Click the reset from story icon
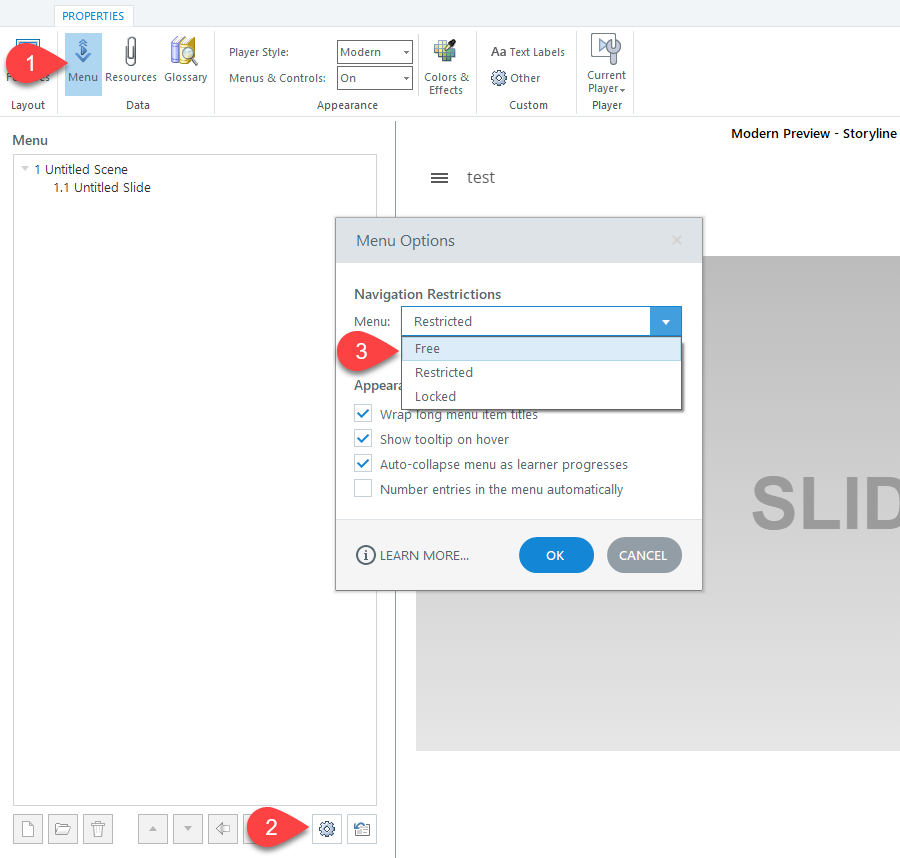This screenshot has width=900, height=858. point(362,829)
